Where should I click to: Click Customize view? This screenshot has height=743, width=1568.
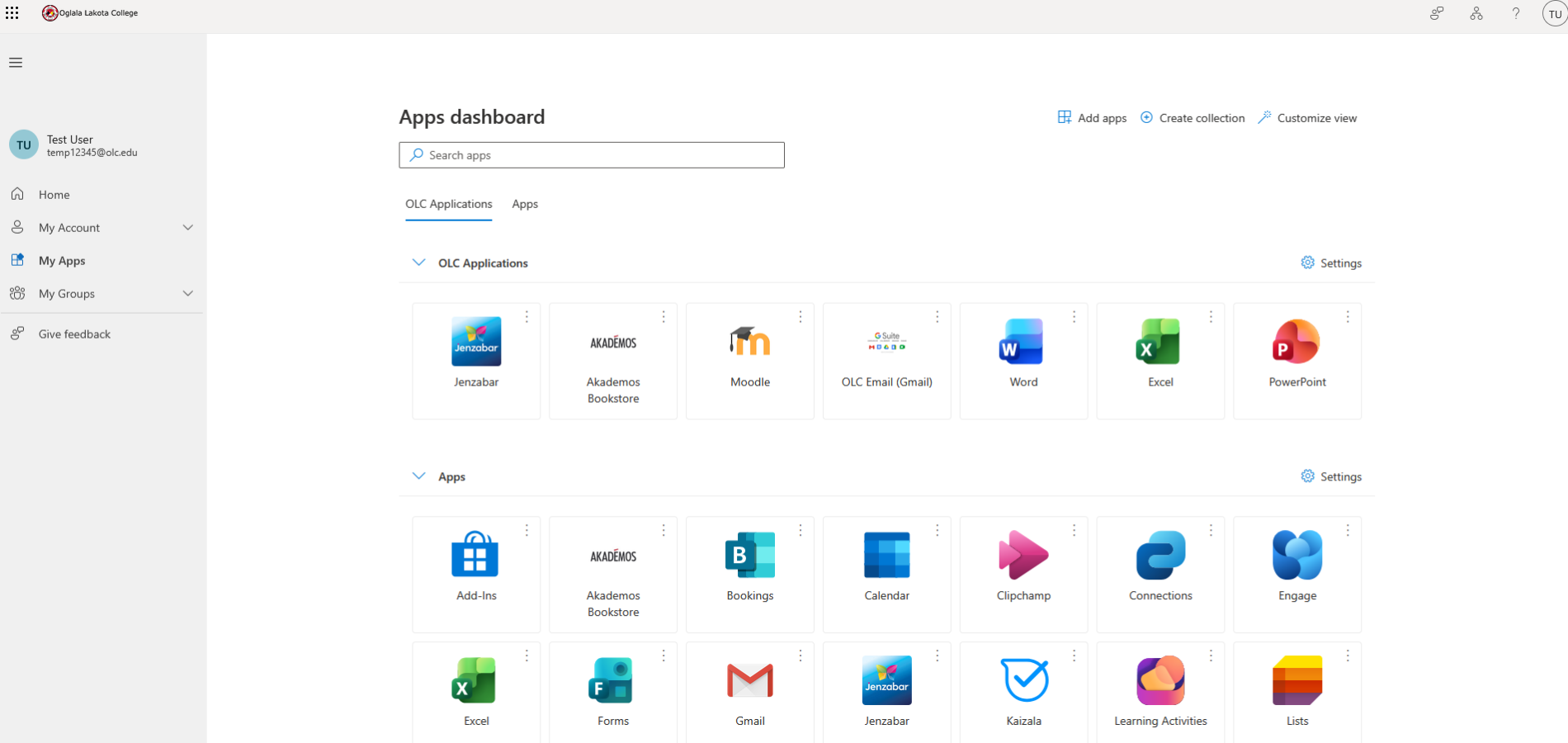pos(1307,118)
